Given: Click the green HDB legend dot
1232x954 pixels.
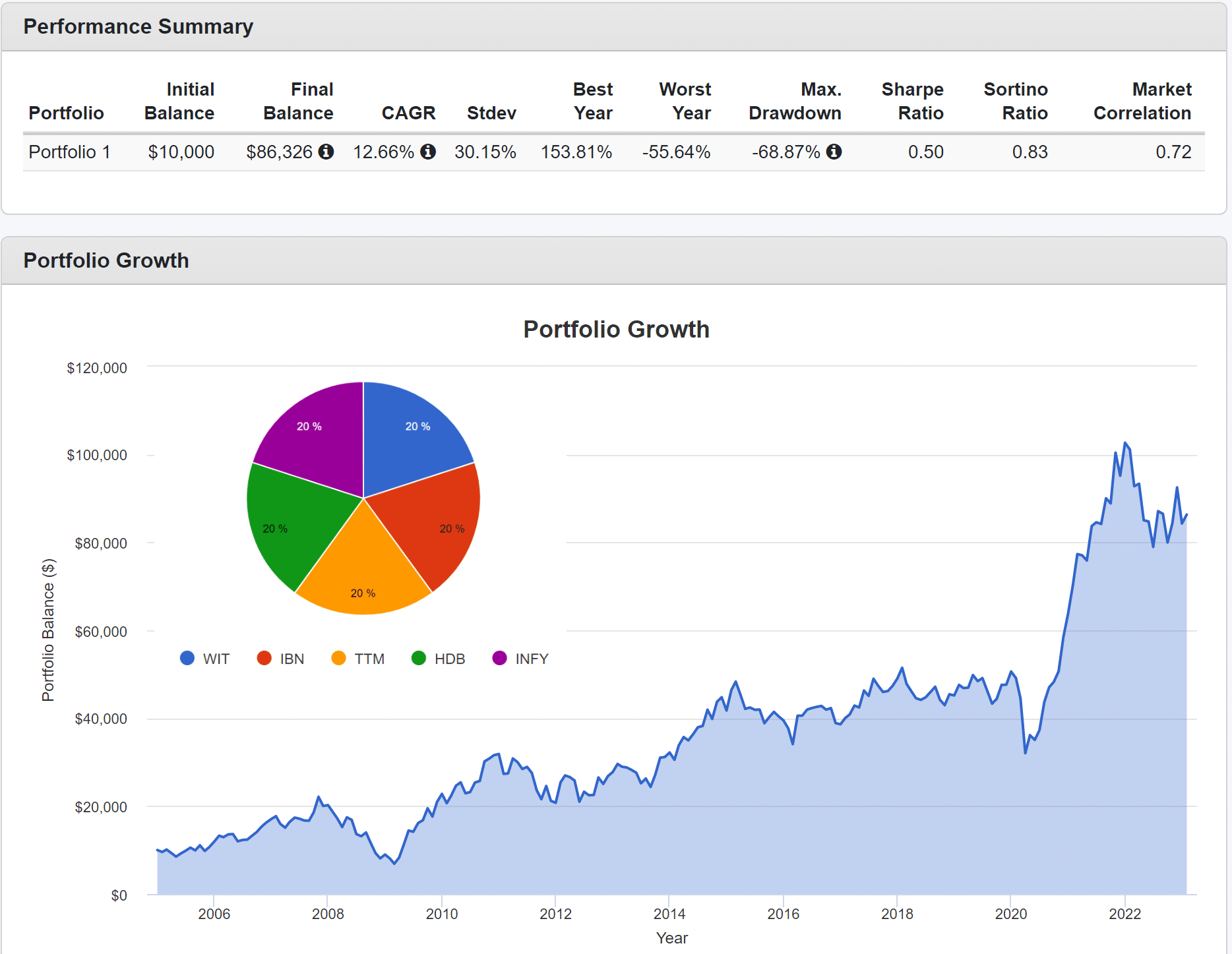Looking at the screenshot, I should point(418,658).
